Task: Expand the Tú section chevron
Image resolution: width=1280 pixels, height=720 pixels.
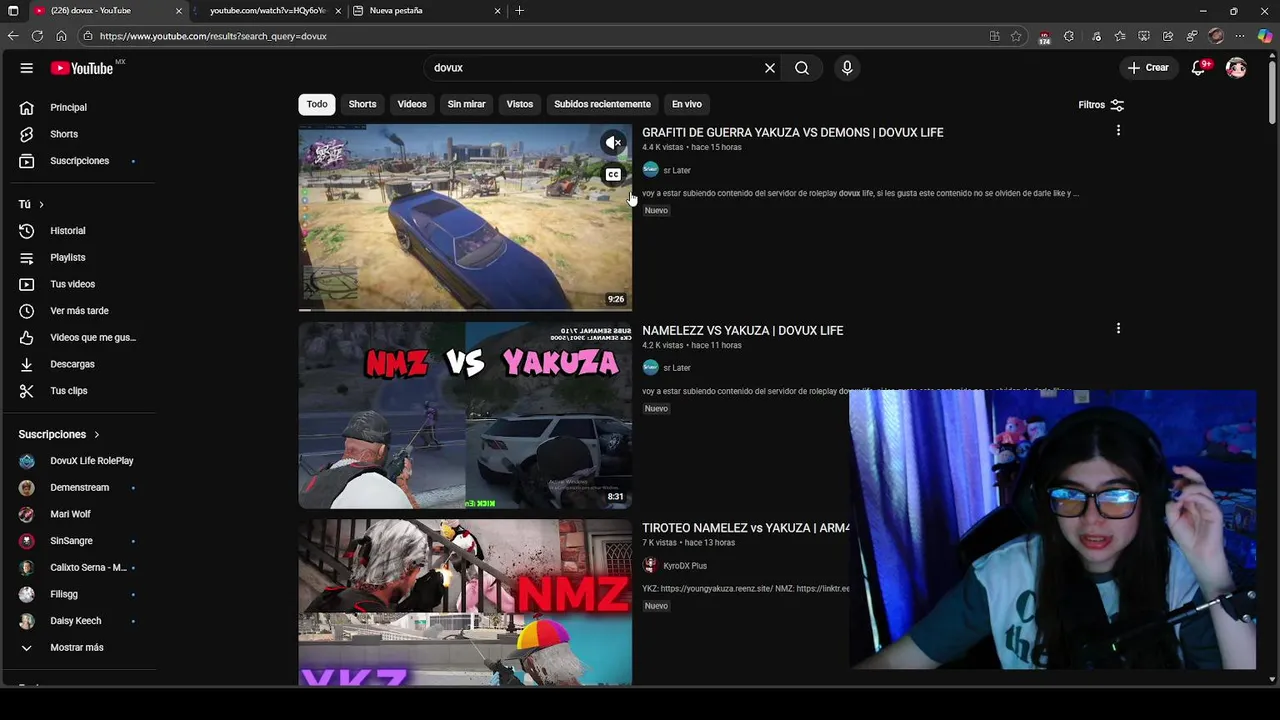Action: (x=41, y=204)
